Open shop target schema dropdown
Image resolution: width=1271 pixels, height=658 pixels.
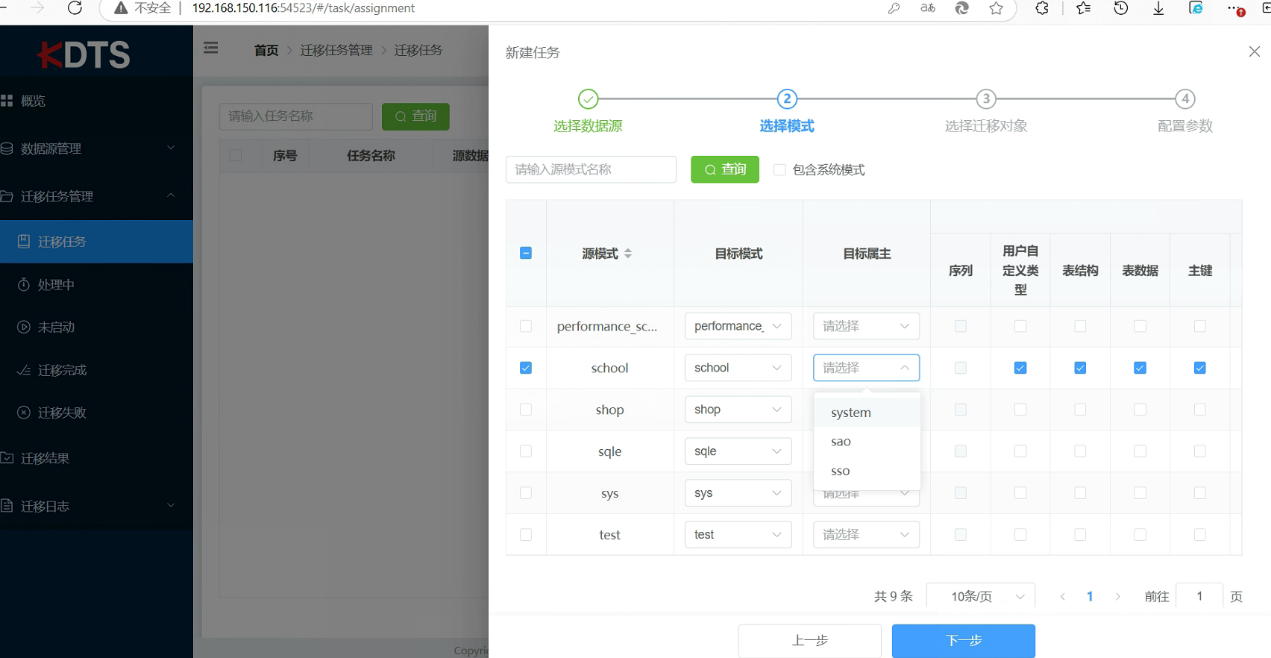click(738, 410)
